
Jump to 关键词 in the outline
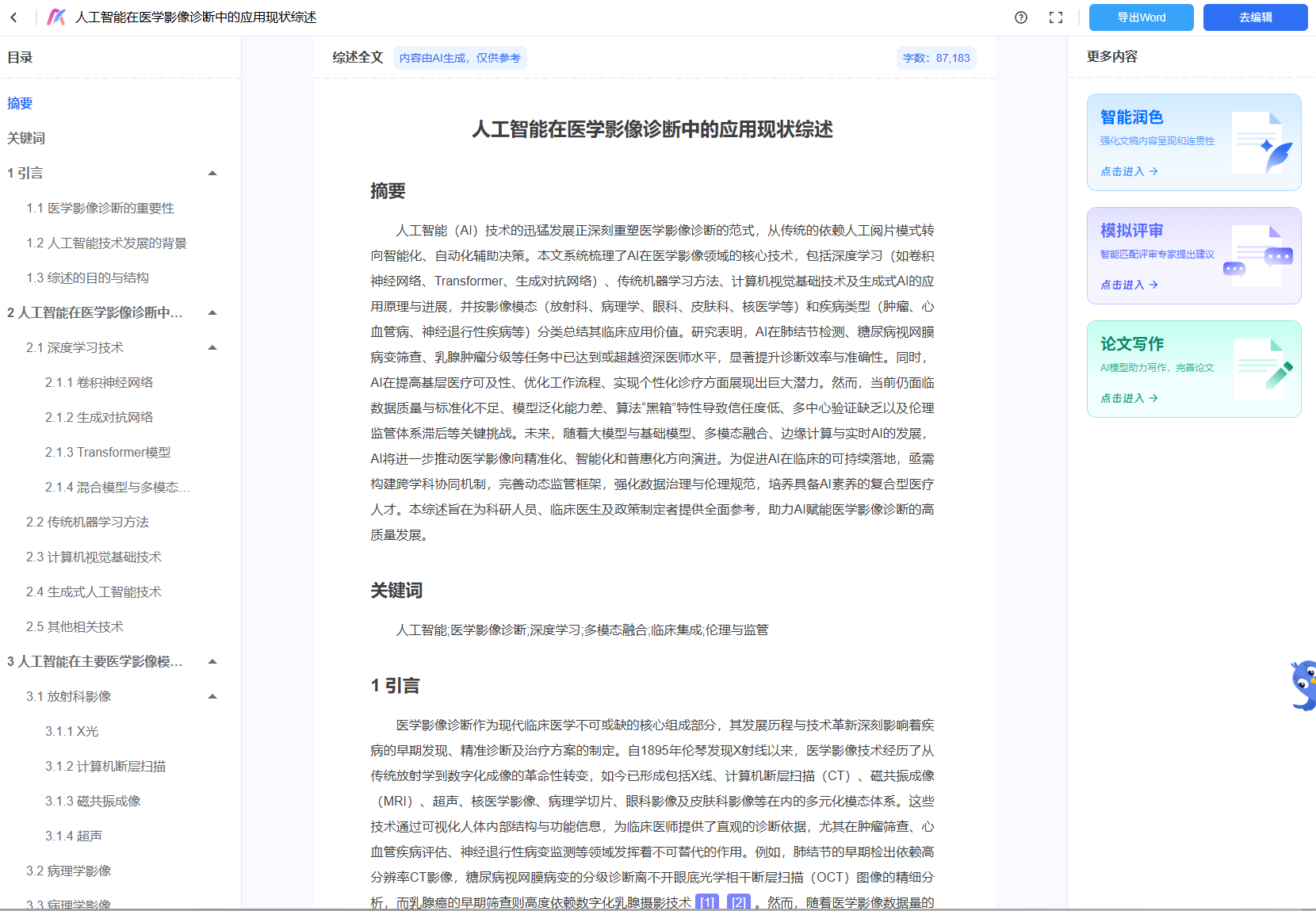click(x=26, y=138)
